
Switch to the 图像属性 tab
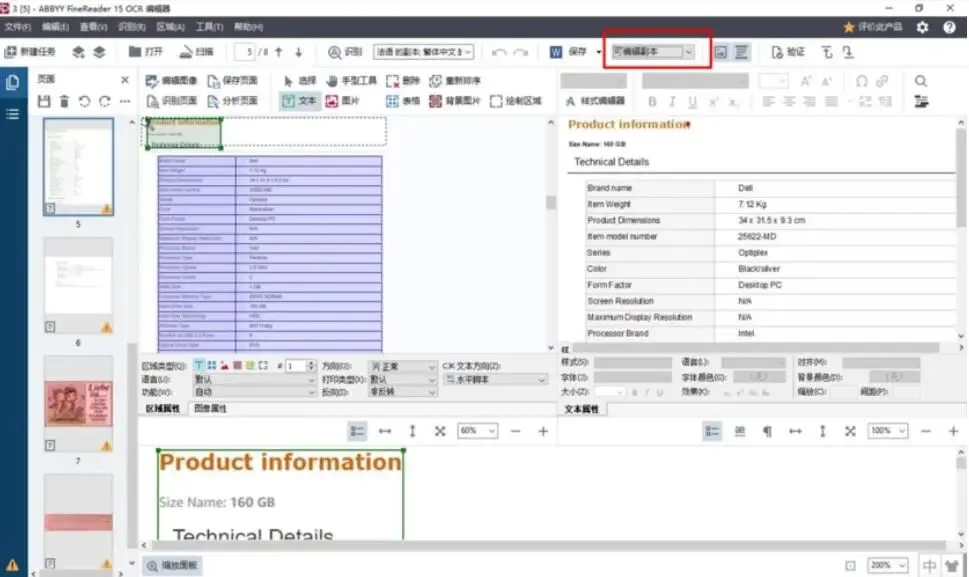[210, 408]
